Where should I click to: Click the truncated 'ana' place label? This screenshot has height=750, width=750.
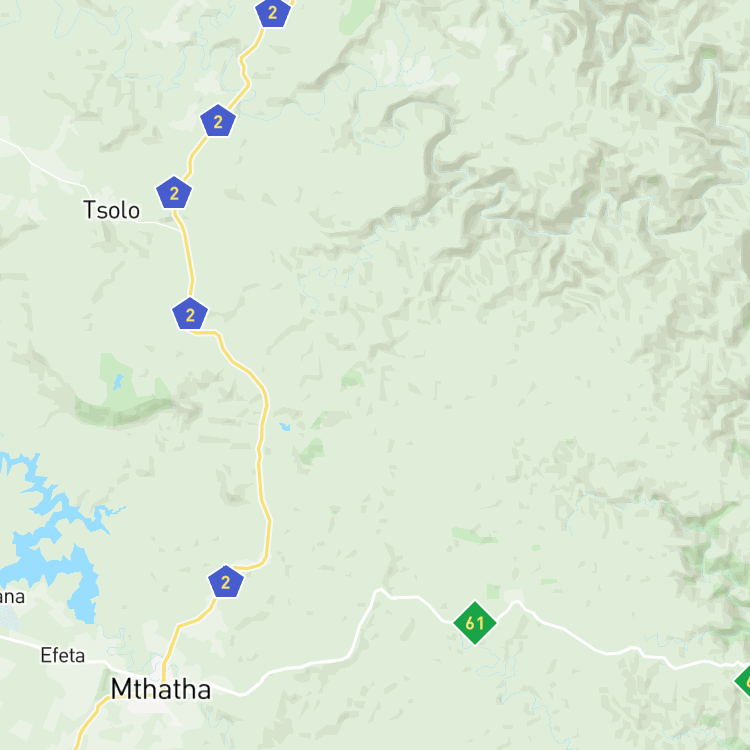tap(12, 597)
